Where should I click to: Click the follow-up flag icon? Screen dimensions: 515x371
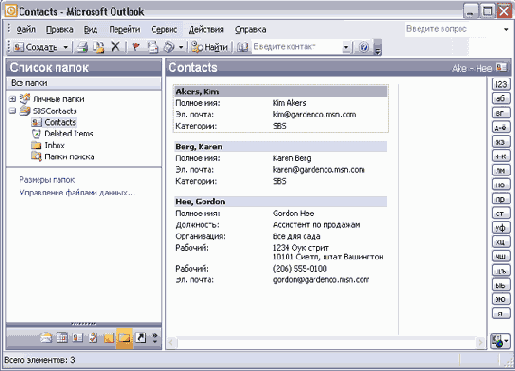pos(135,47)
